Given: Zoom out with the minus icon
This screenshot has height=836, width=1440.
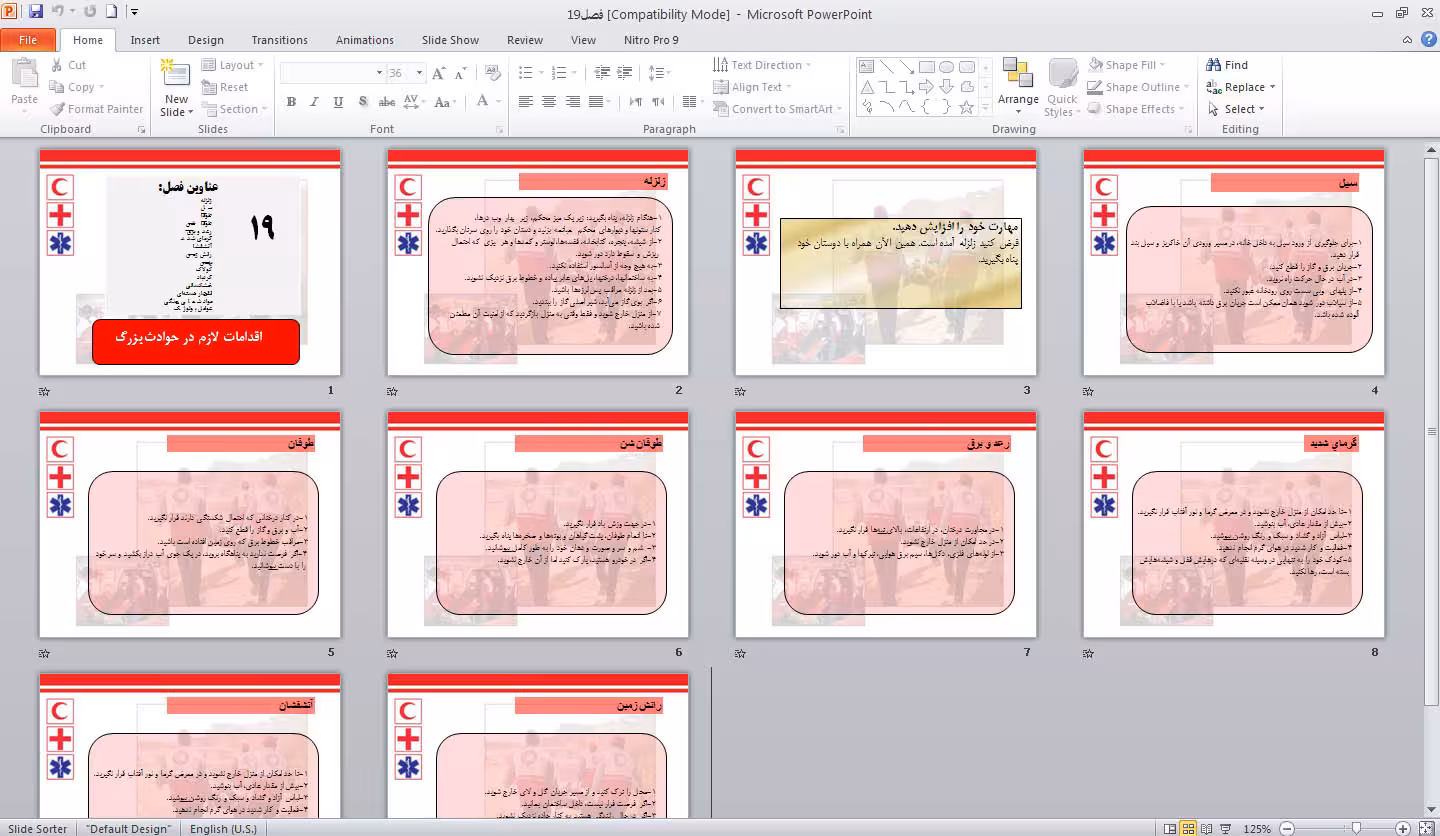Looking at the screenshot, I should click(1287, 828).
